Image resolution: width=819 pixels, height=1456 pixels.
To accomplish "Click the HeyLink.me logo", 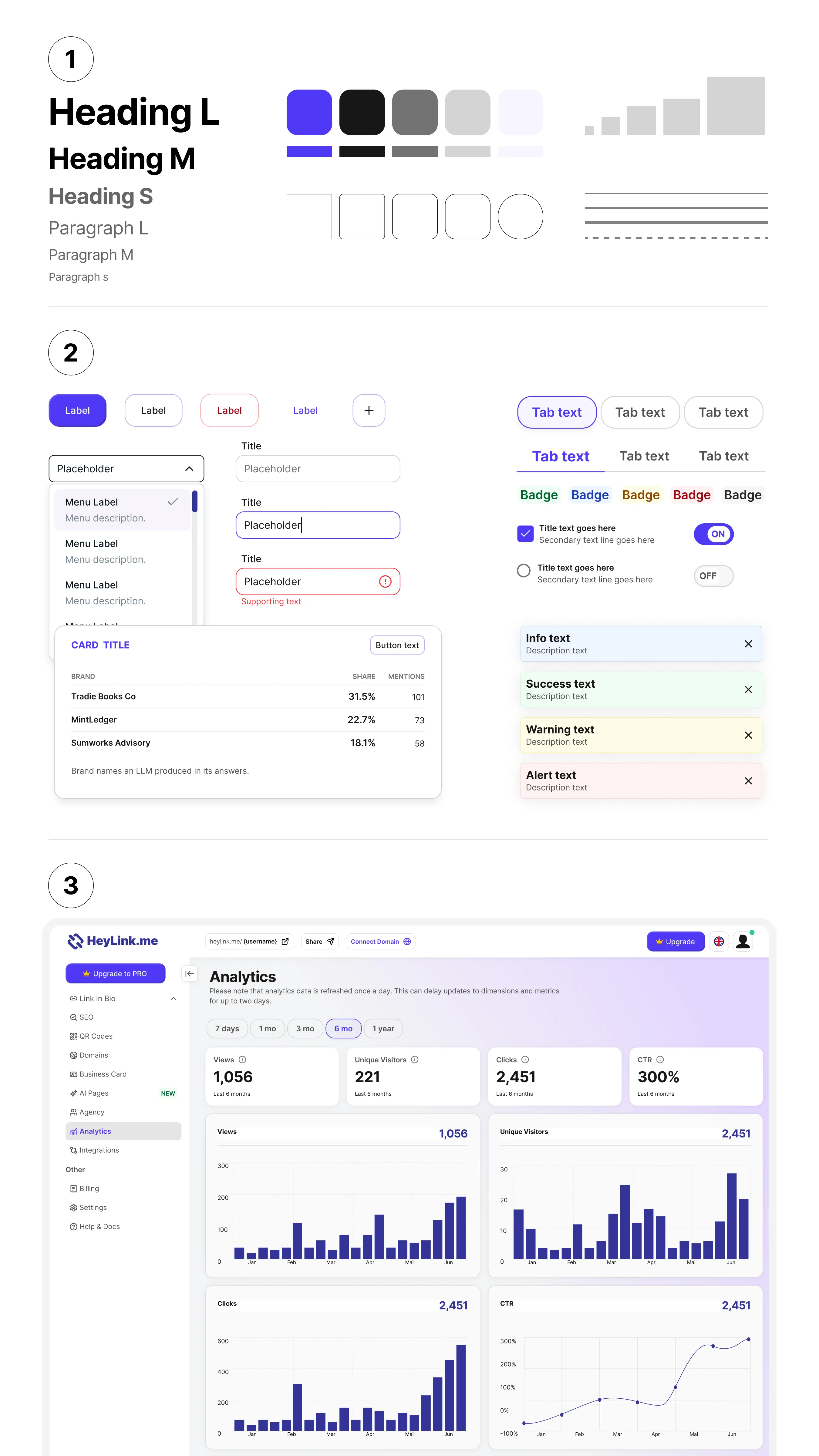I will click(113, 941).
